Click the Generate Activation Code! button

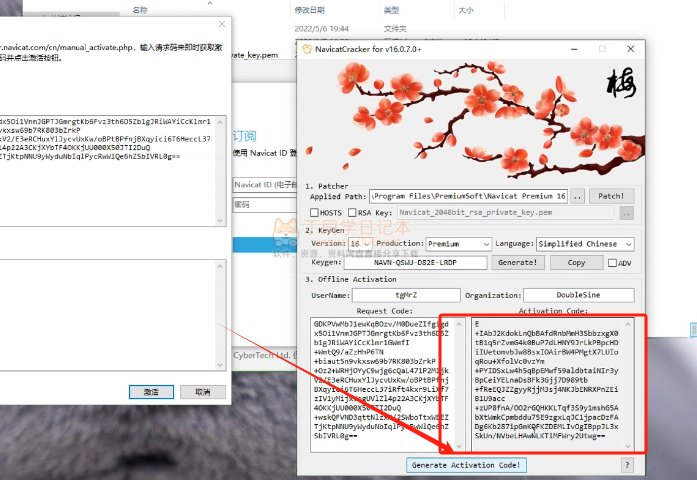[466, 465]
